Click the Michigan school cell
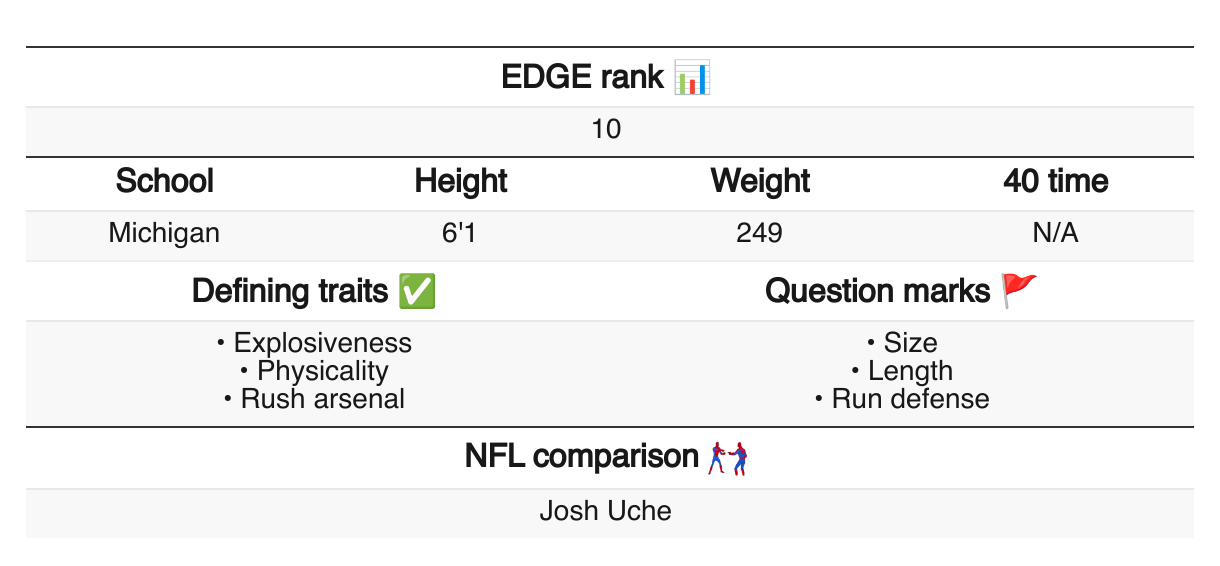The image size is (1220, 566). (x=164, y=234)
